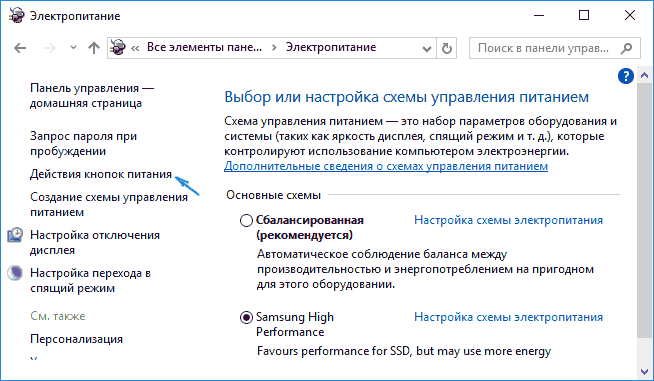The width and height of the screenshot is (654, 381).
Task: Click the sleep mode moon icon
Action: [x=15, y=273]
